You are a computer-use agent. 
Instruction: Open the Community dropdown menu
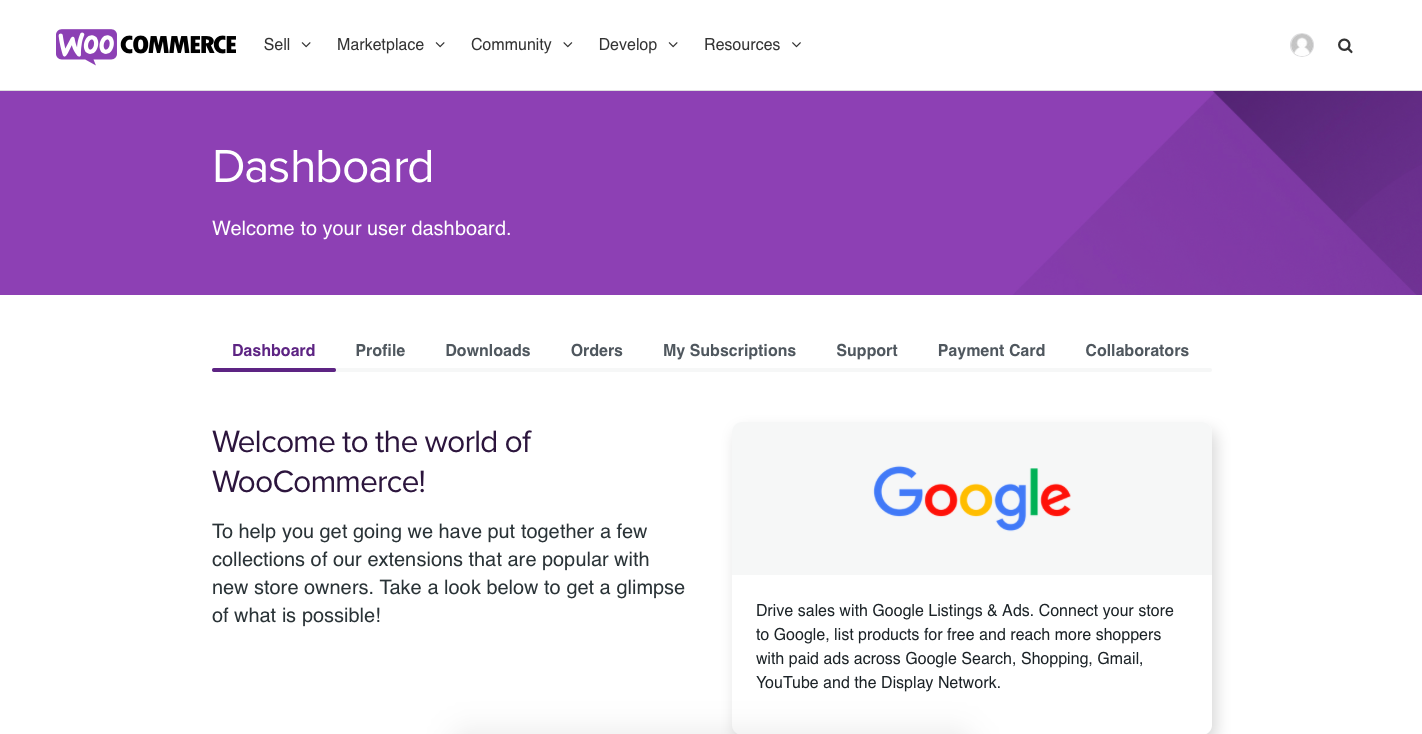click(x=521, y=45)
